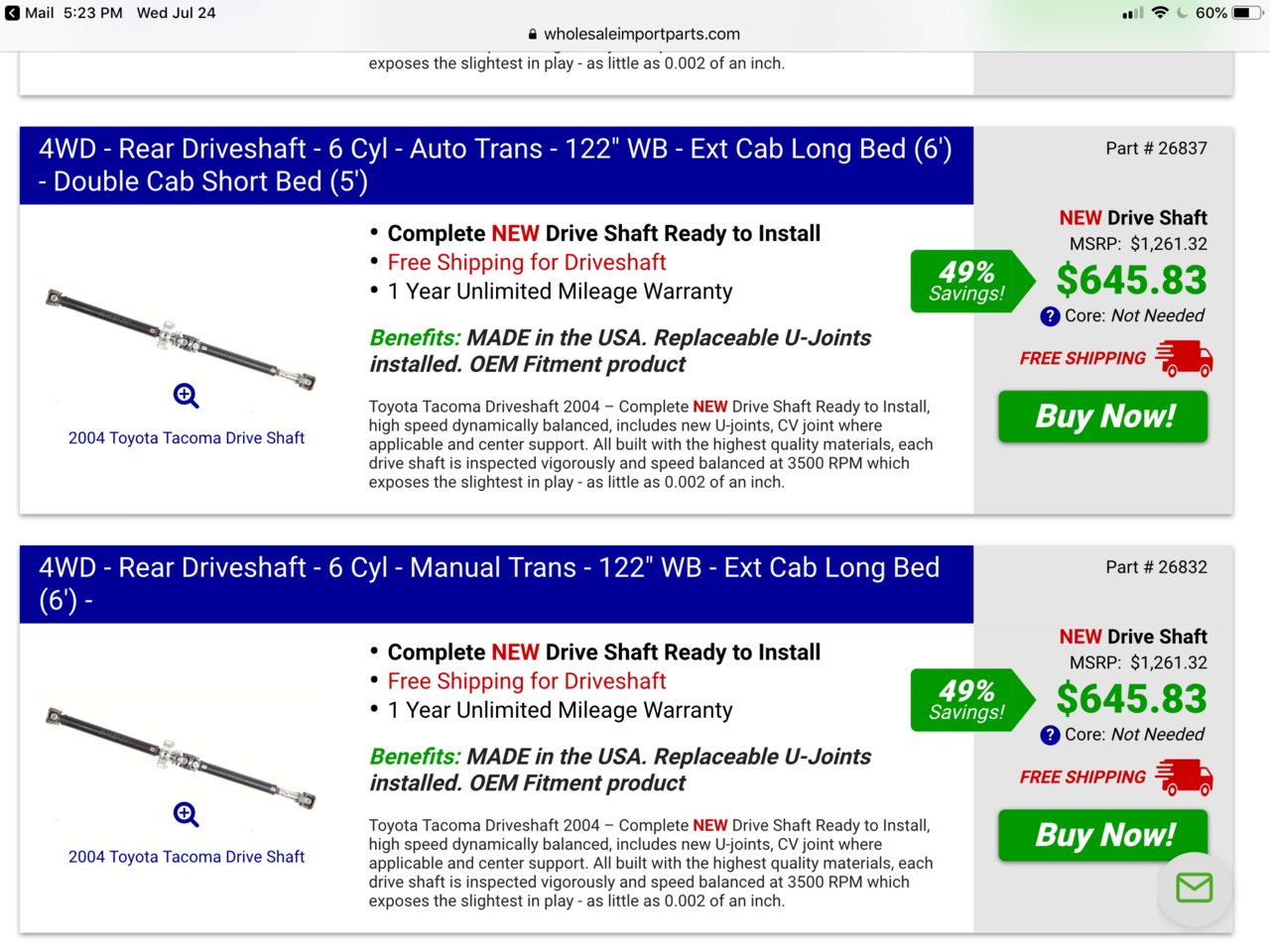Open 2004 Toyota Tacoma Drive Shaft link, Auto Trans
Image resolution: width=1270 pixels, height=952 pixels.
(x=187, y=437)
